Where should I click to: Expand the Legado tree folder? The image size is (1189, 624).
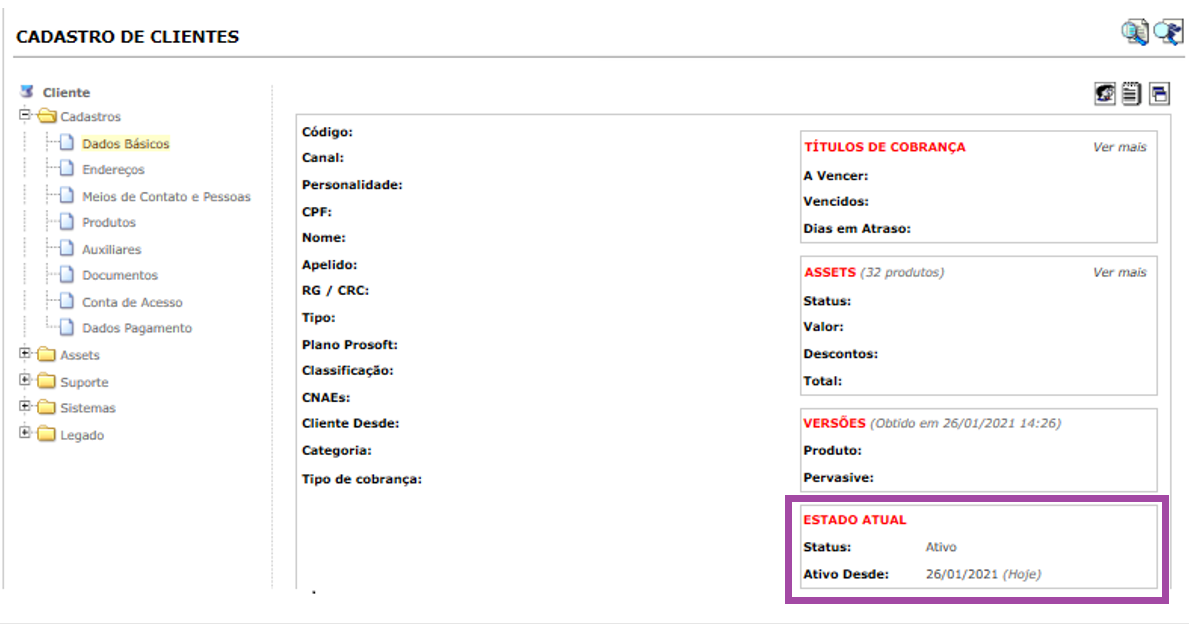point(25,434)
